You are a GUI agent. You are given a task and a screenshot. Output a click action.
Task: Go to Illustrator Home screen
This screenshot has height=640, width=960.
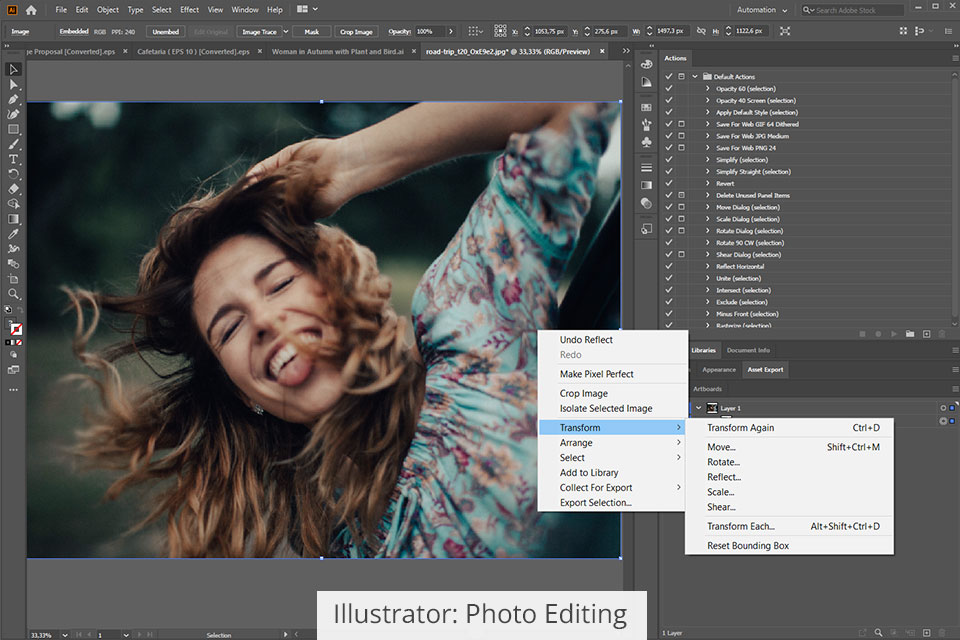[31, 10]
